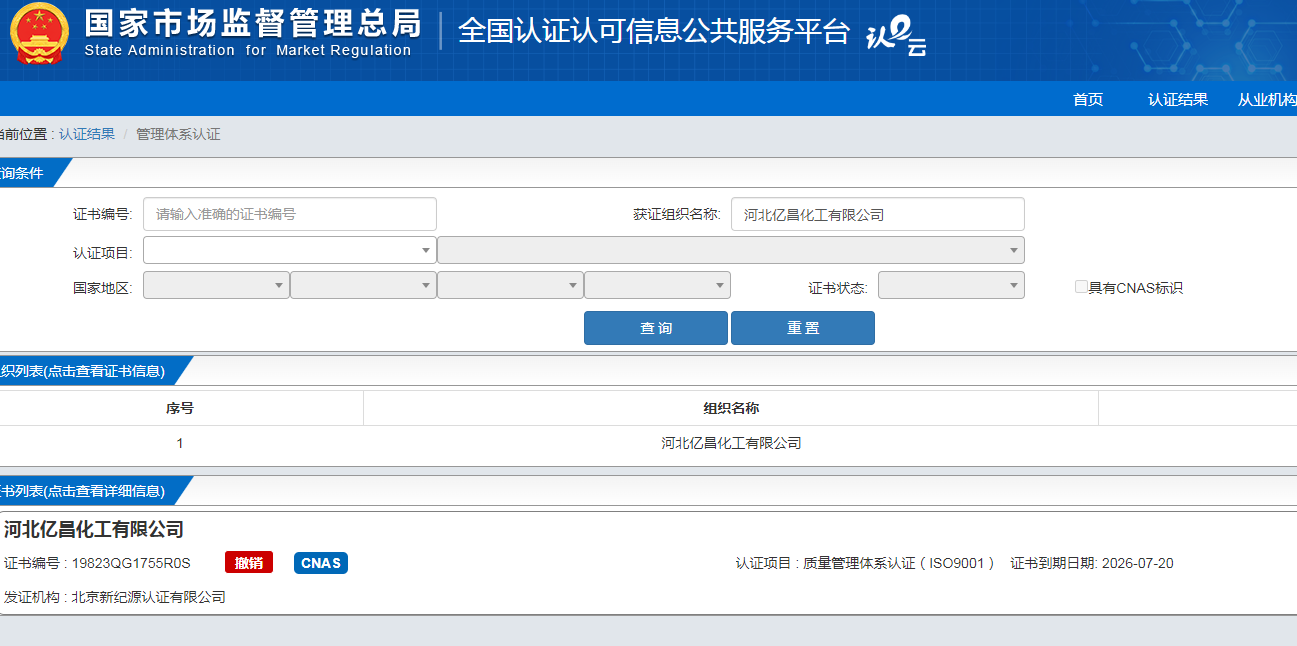Click the 序号 column header
The image size is (1297, 646).
(x=180, y=408)
